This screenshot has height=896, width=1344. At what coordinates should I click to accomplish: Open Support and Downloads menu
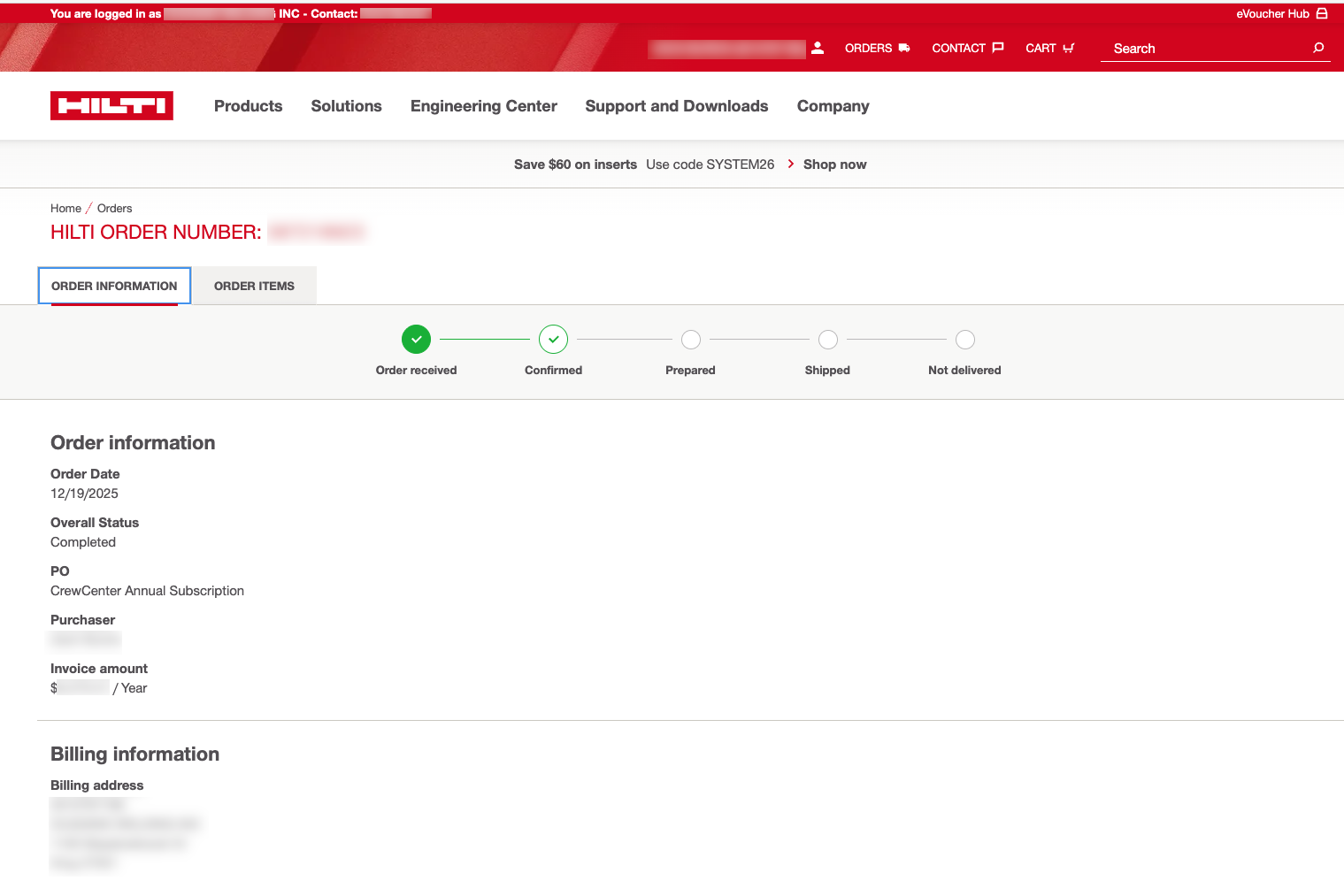677,106
